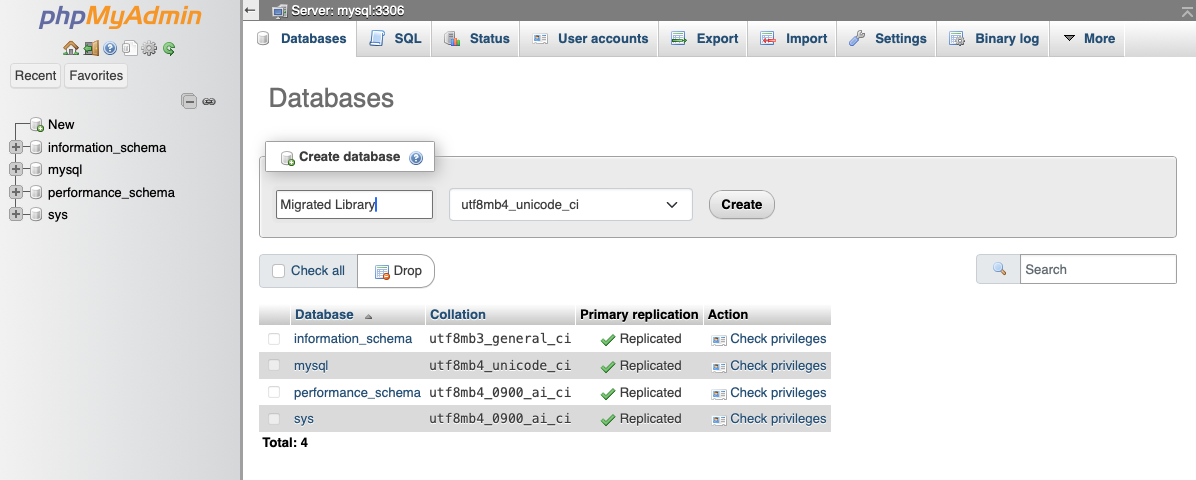Expand the mysql database tree node

click(15, 170)
